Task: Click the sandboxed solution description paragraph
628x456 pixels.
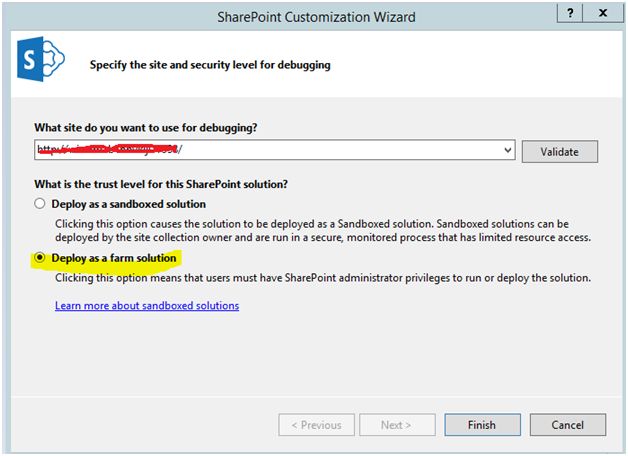Action: (x=323, y=231)
